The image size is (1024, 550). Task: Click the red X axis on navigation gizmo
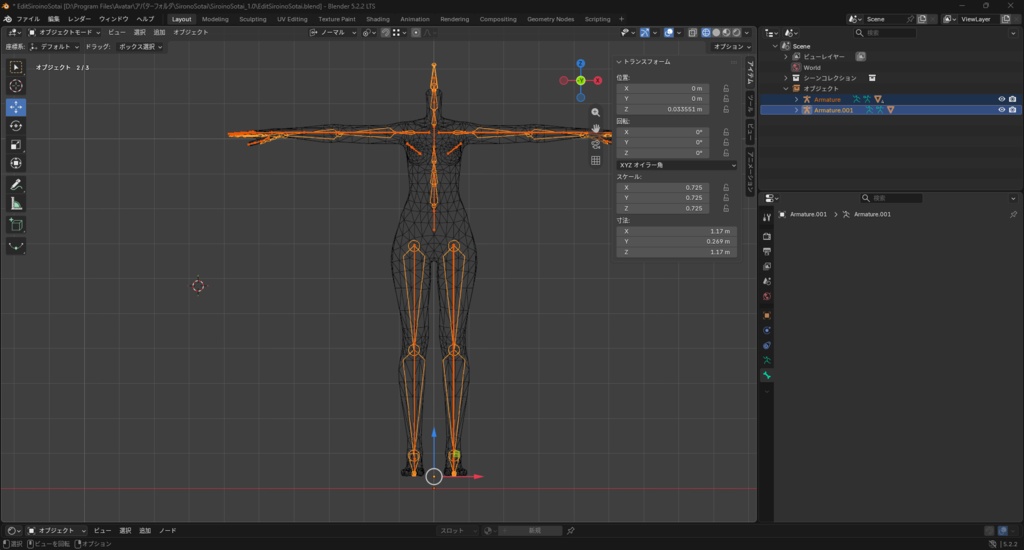coord(598,80)
